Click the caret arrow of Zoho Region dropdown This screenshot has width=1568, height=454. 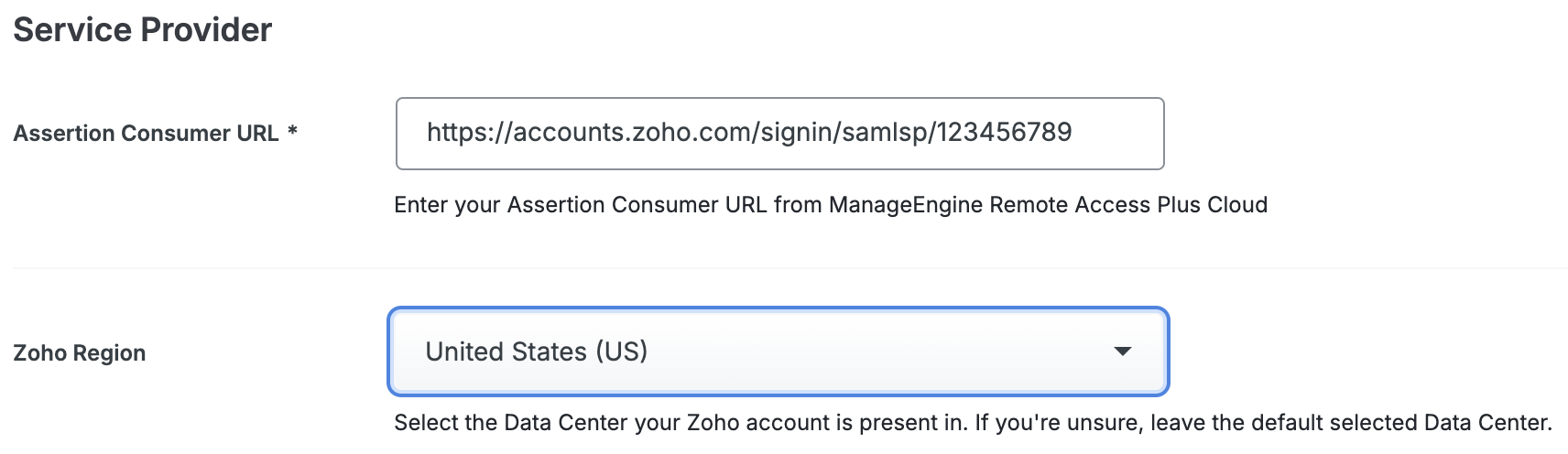(1122, 351)
